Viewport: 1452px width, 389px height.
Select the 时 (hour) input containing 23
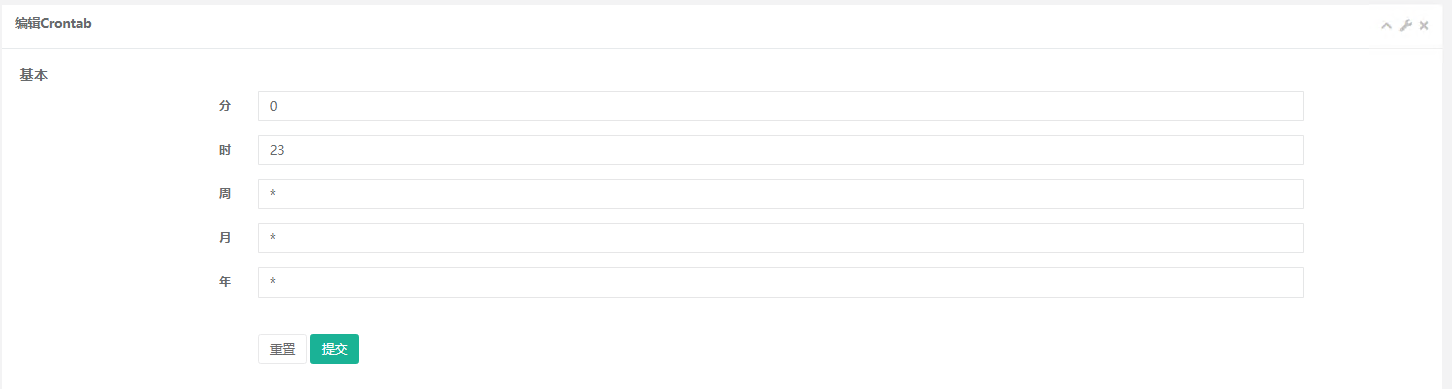pyautogui.click(x=780, y=150)
